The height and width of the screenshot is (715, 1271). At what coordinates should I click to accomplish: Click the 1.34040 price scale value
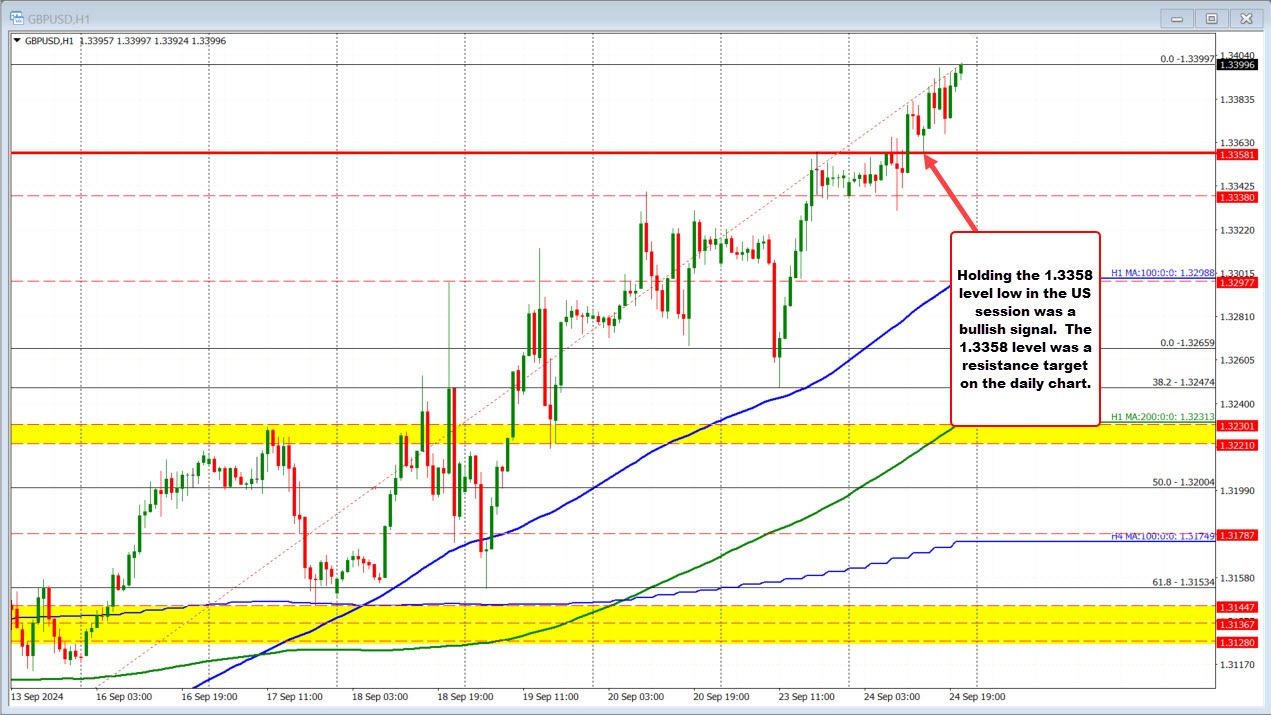coord(1237,55)
